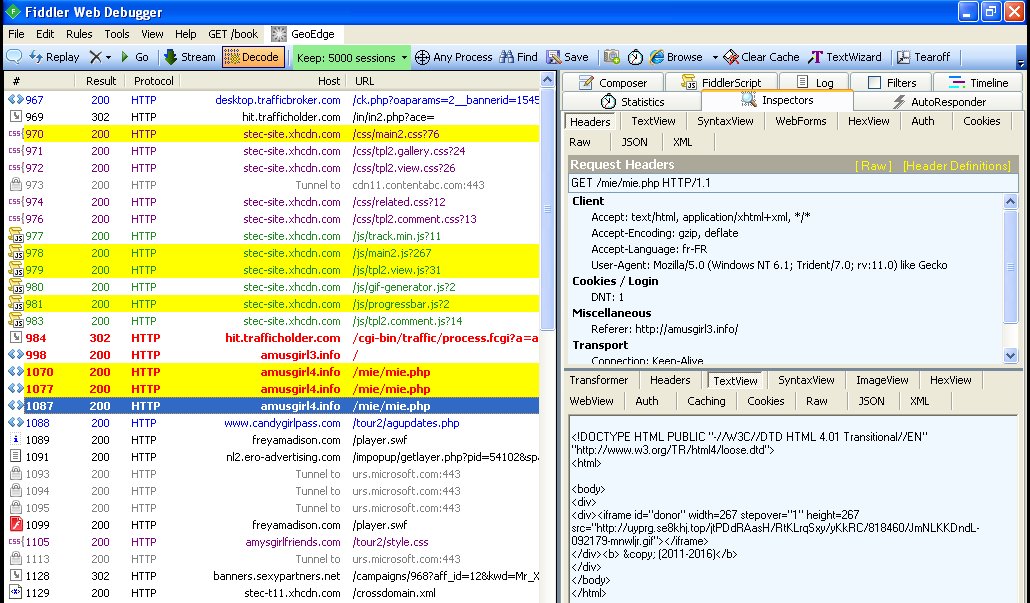
Task: Toggle the Decode button
Action: (253, 57)
